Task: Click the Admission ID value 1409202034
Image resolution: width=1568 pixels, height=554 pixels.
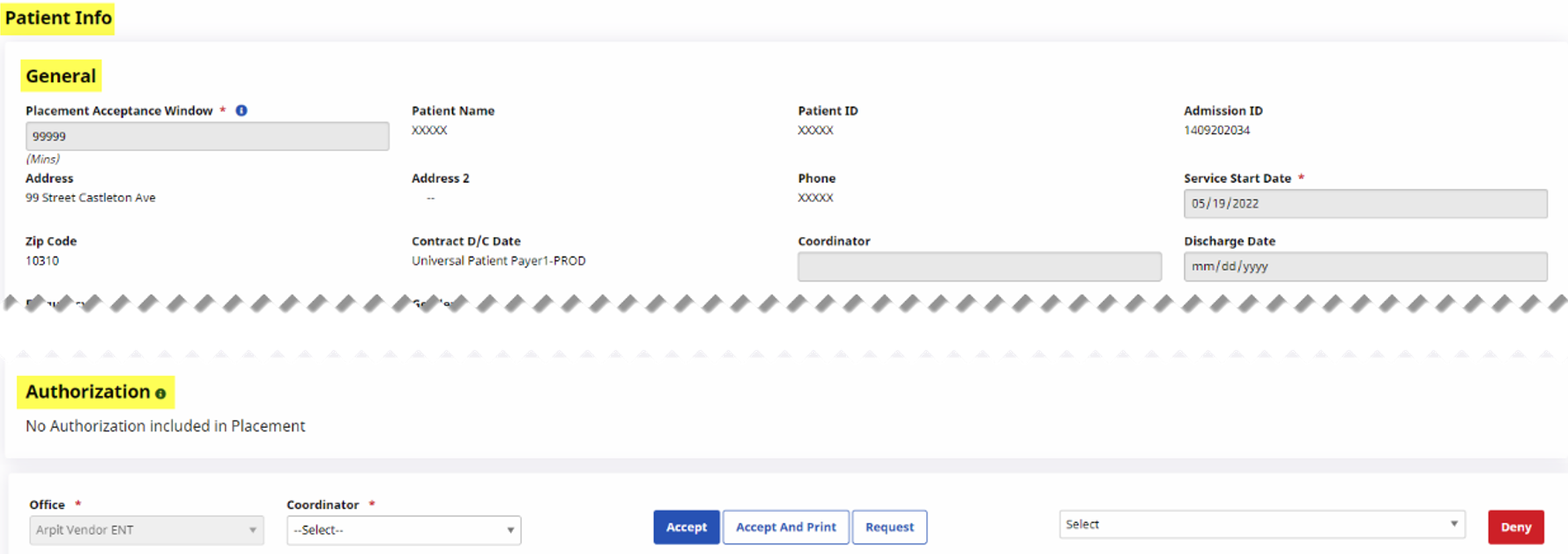Action: click(x=1216, y=131)
